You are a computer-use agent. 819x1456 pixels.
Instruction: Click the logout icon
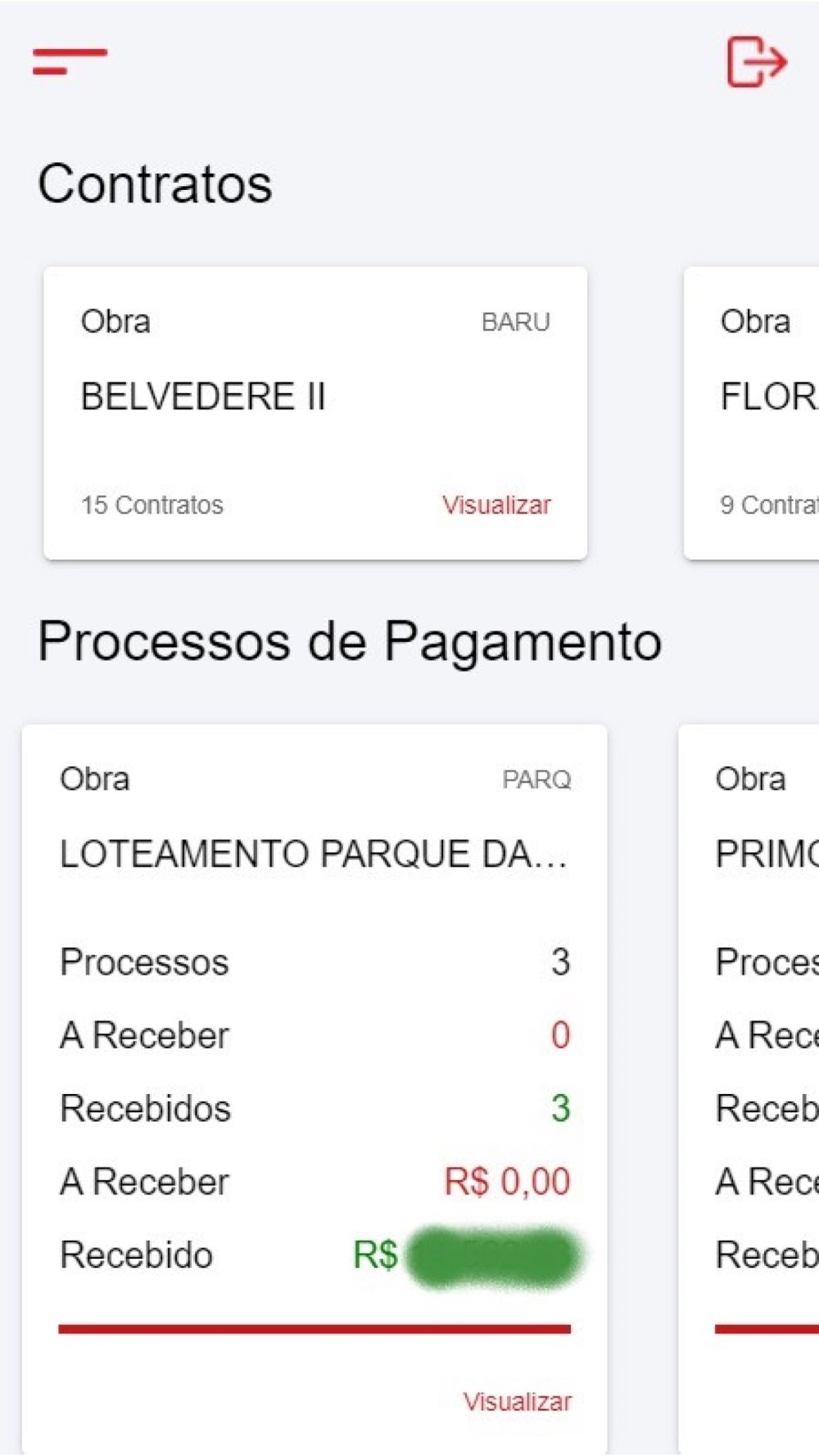pos(756,61)
